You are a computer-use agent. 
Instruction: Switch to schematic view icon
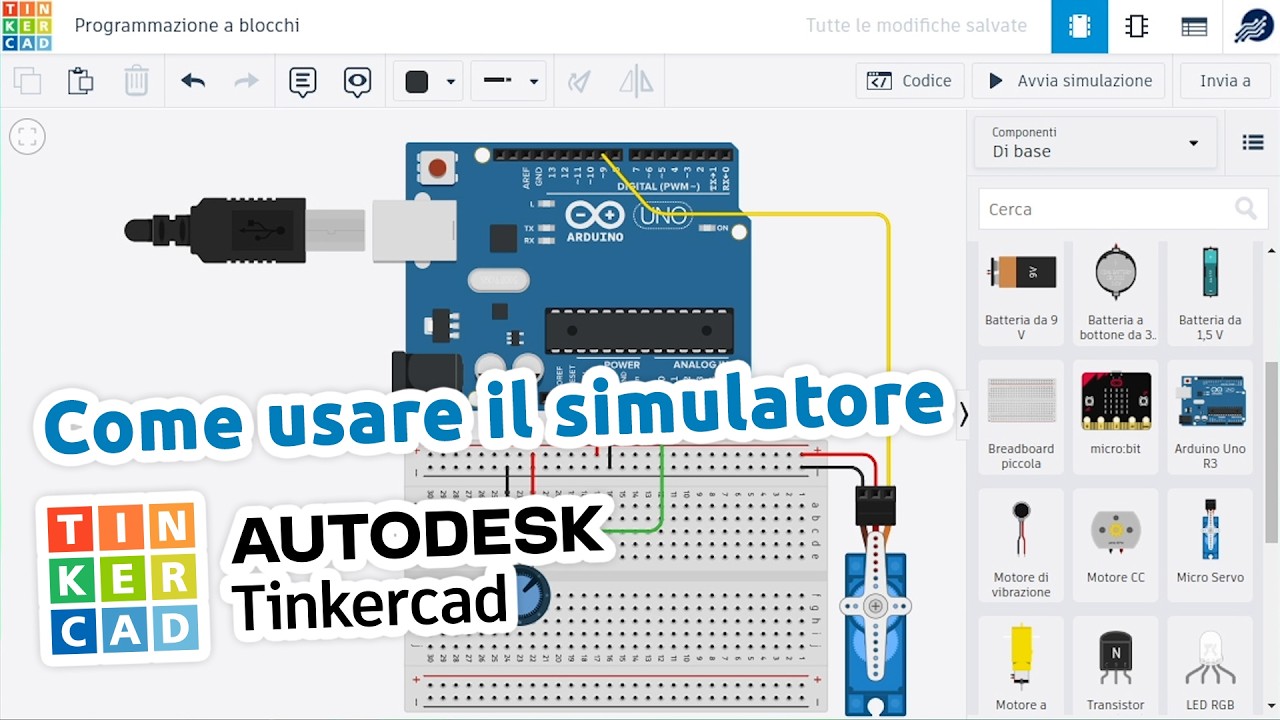(x=1136, y=26)
